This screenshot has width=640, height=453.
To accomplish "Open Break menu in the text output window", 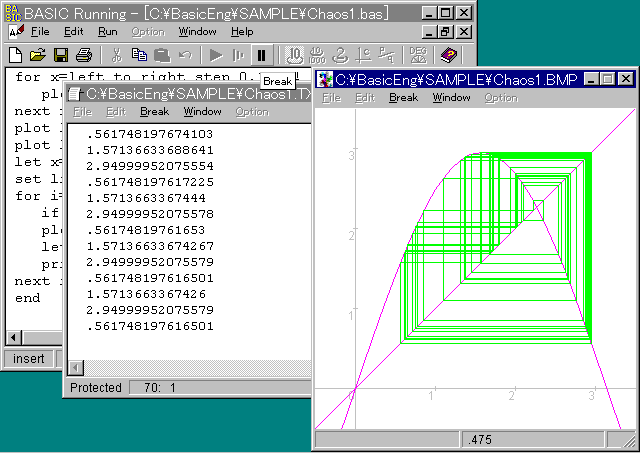I will click(x=154, y=112).
